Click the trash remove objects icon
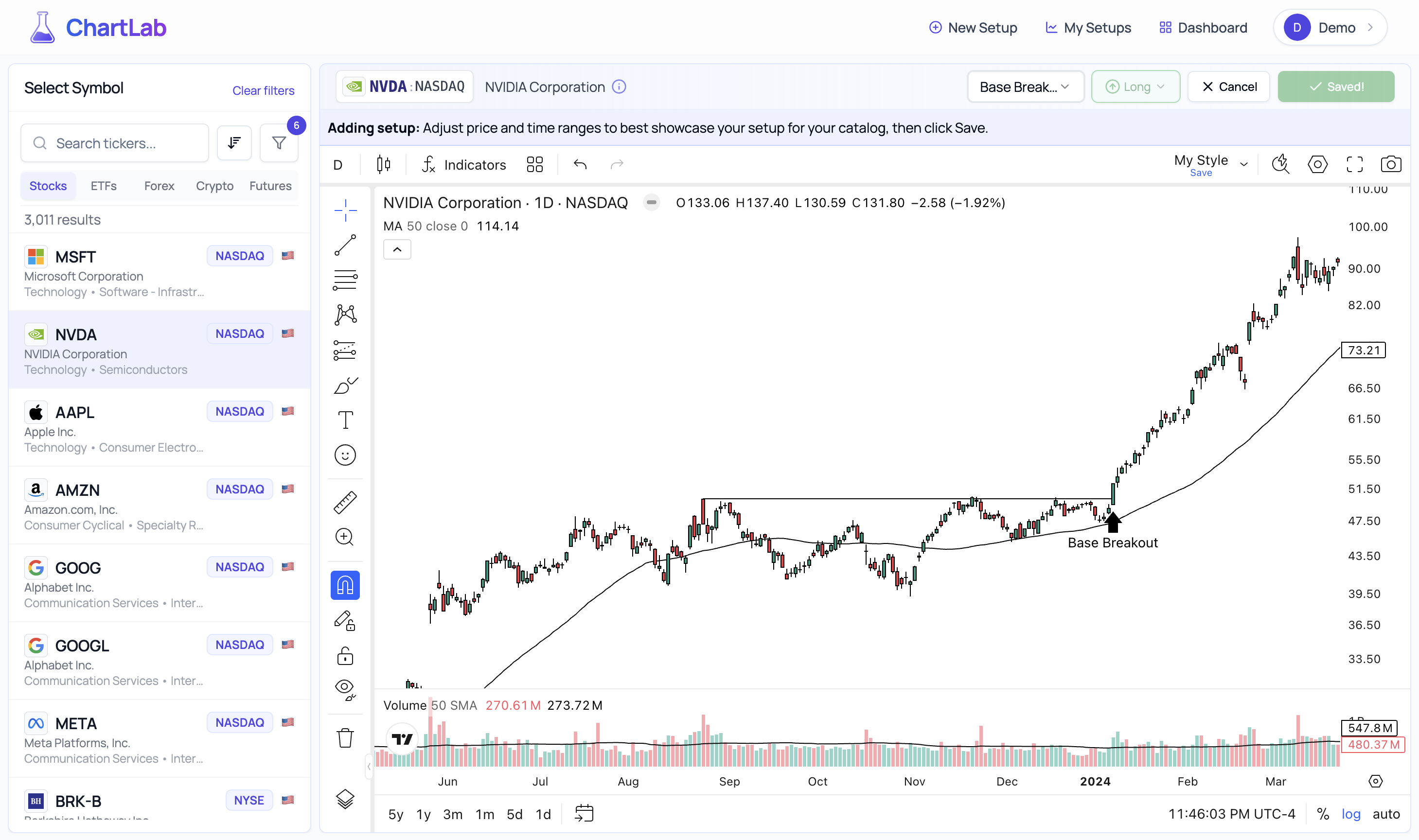This screenshot has width=1419, height=840. (x=345, y=738)
